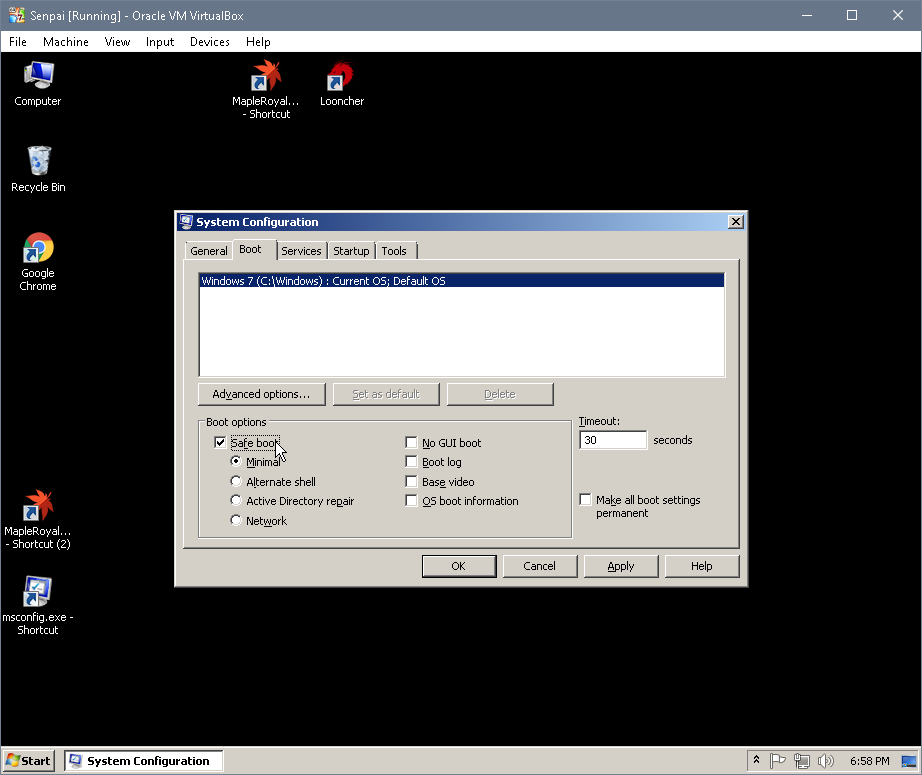Open the Devices menu

(209, 42)
